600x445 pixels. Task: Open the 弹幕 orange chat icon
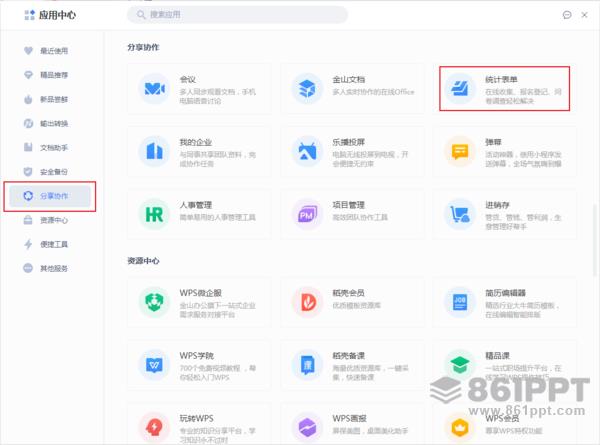pyautogui.click(x=460, y=151)
